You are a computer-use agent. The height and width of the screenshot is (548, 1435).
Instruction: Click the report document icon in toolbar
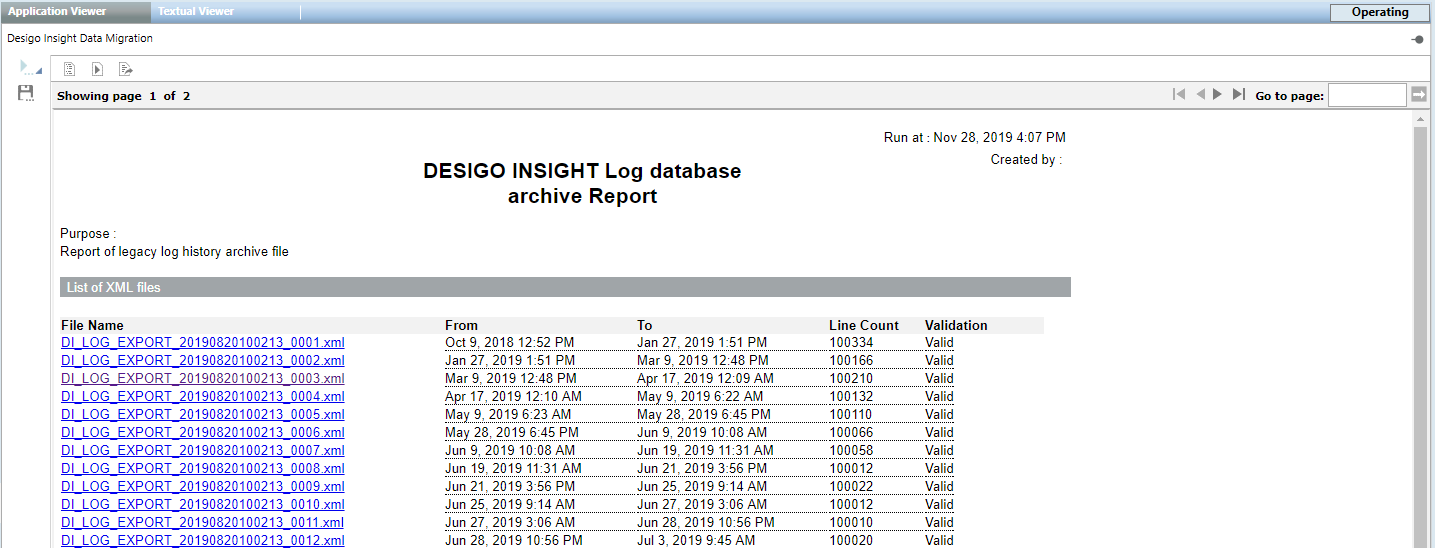[x=70, y=69]
